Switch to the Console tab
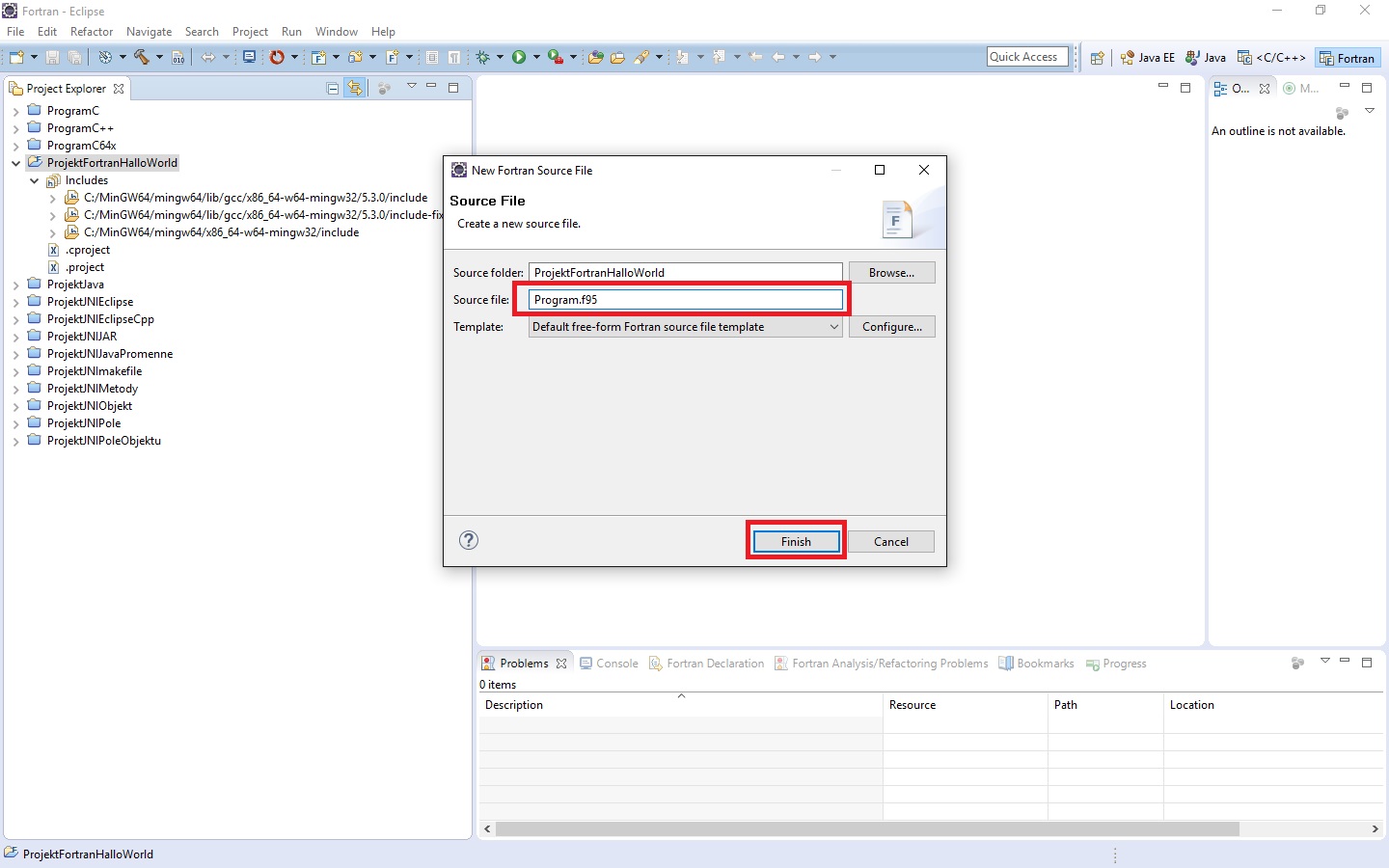 (609, 664)
